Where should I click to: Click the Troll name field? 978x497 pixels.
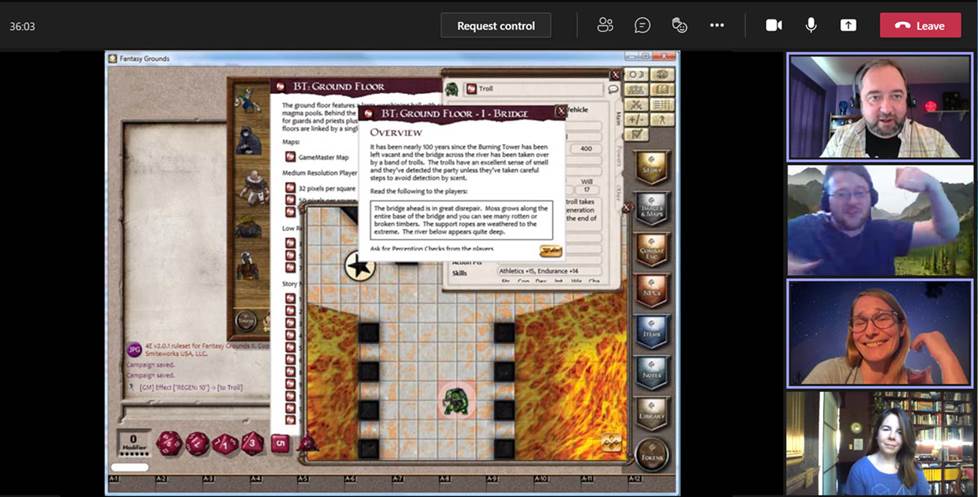[533, 89]
